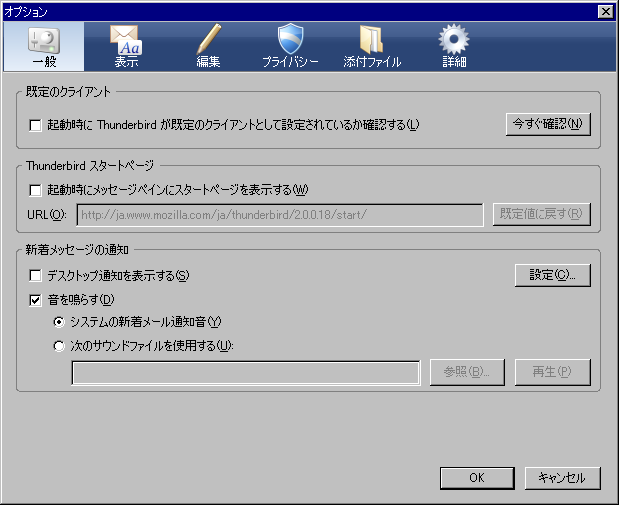Click the 参照 (Browse) sound file button
Screen dimensions: 619x505
coord(467,372)
